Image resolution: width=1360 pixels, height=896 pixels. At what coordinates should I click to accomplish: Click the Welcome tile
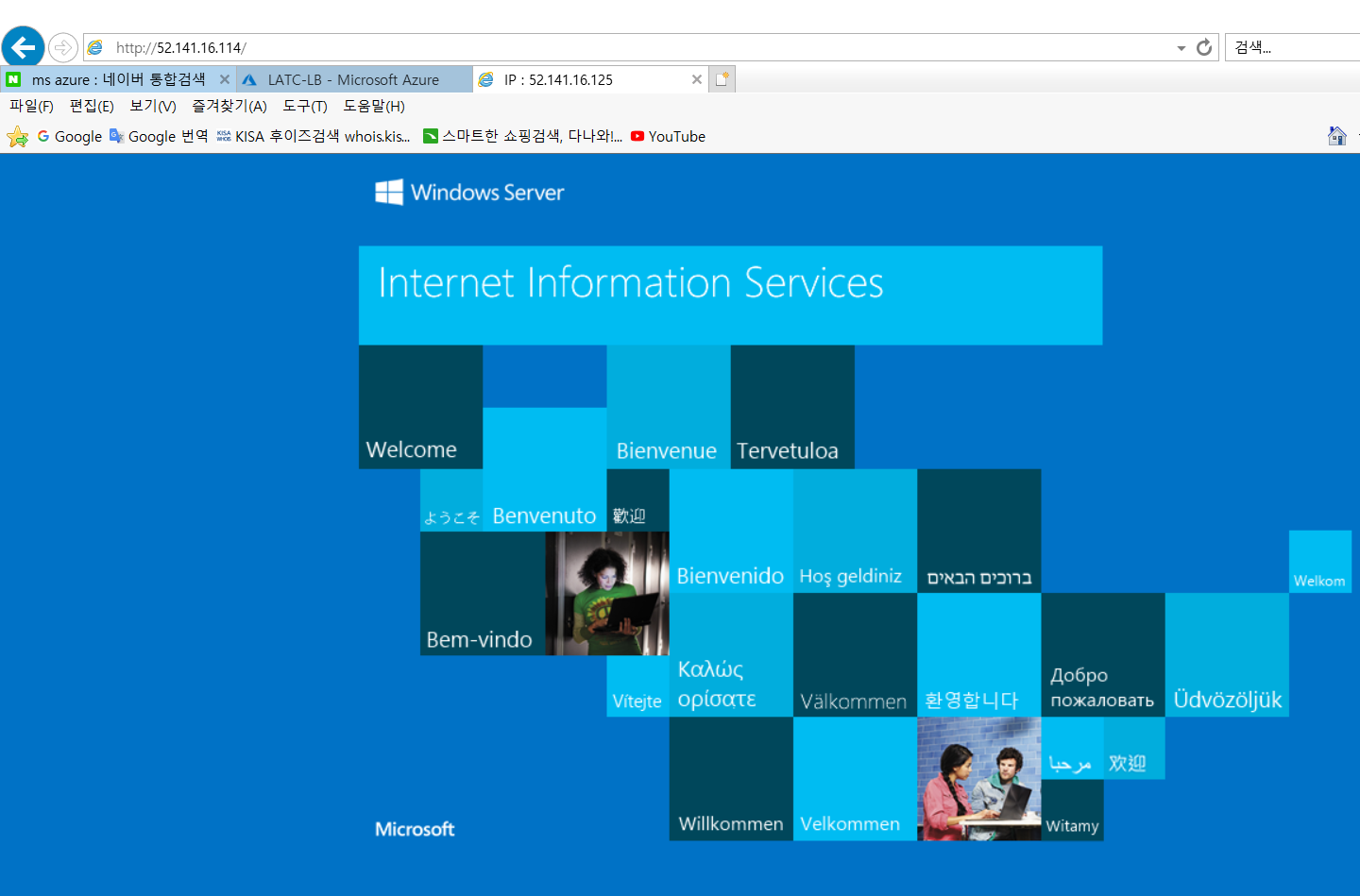[x=420, y=407]
